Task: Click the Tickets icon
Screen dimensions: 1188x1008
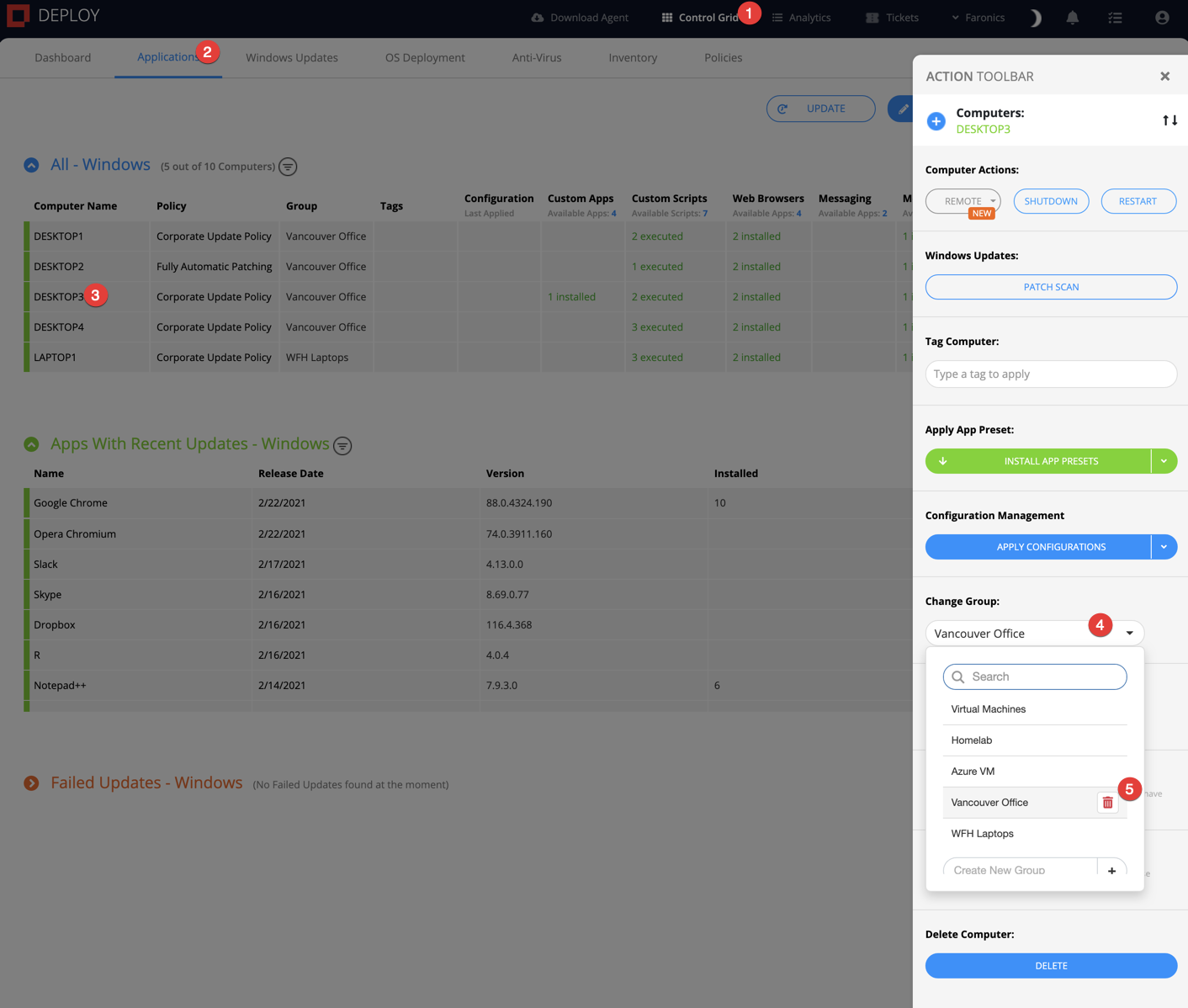Action: point(872,18)
